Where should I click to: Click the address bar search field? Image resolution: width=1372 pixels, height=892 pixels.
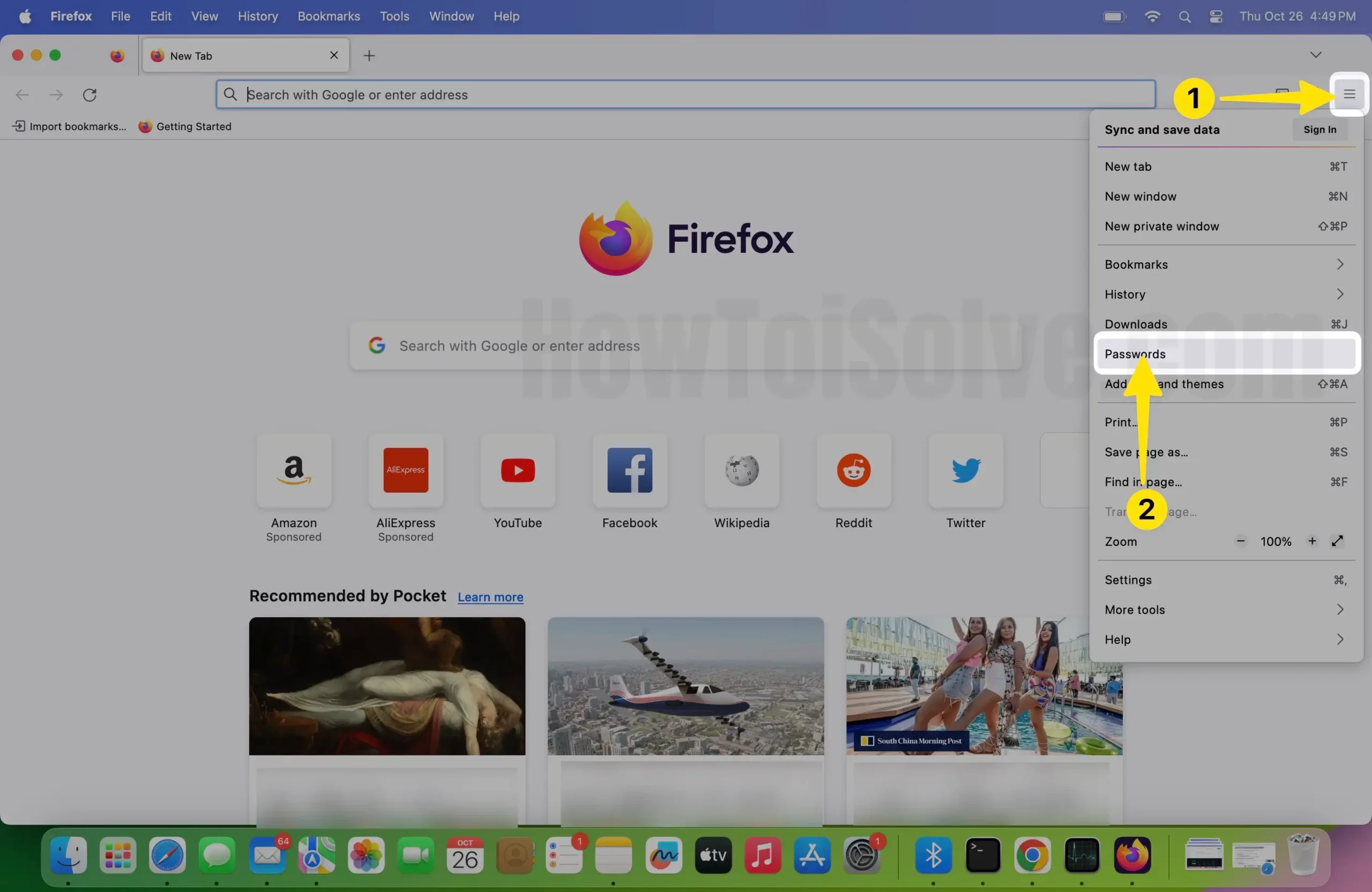(685, 94)
